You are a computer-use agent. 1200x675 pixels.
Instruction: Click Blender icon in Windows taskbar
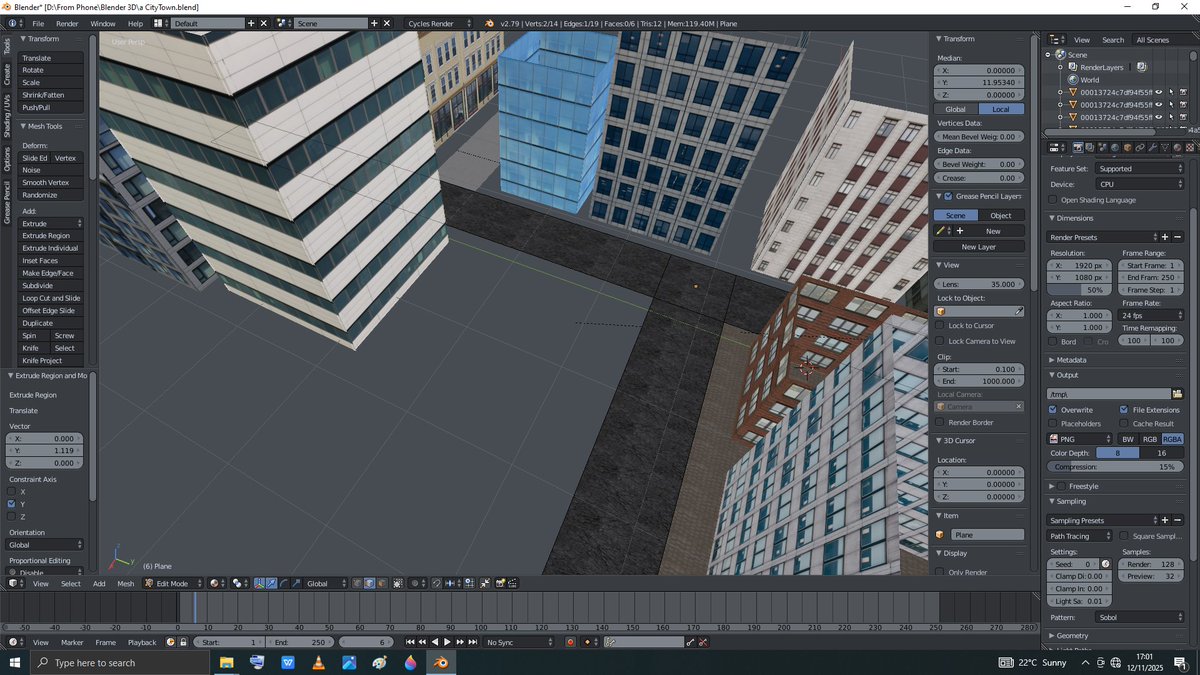click(440, 663)
